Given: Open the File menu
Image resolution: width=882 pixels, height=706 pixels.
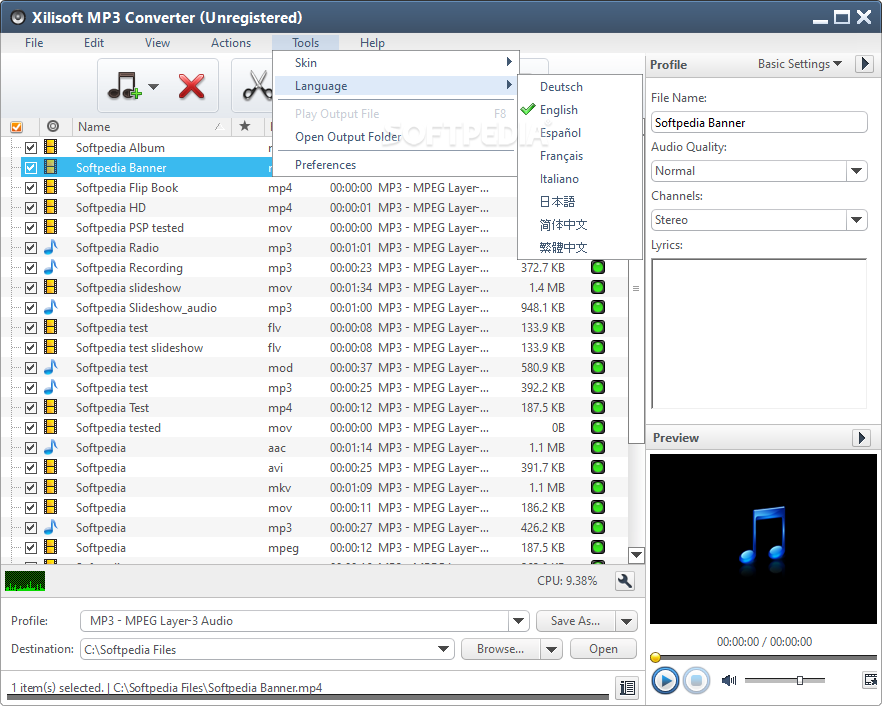Looking at the screenshot, I should coord(34,43).
